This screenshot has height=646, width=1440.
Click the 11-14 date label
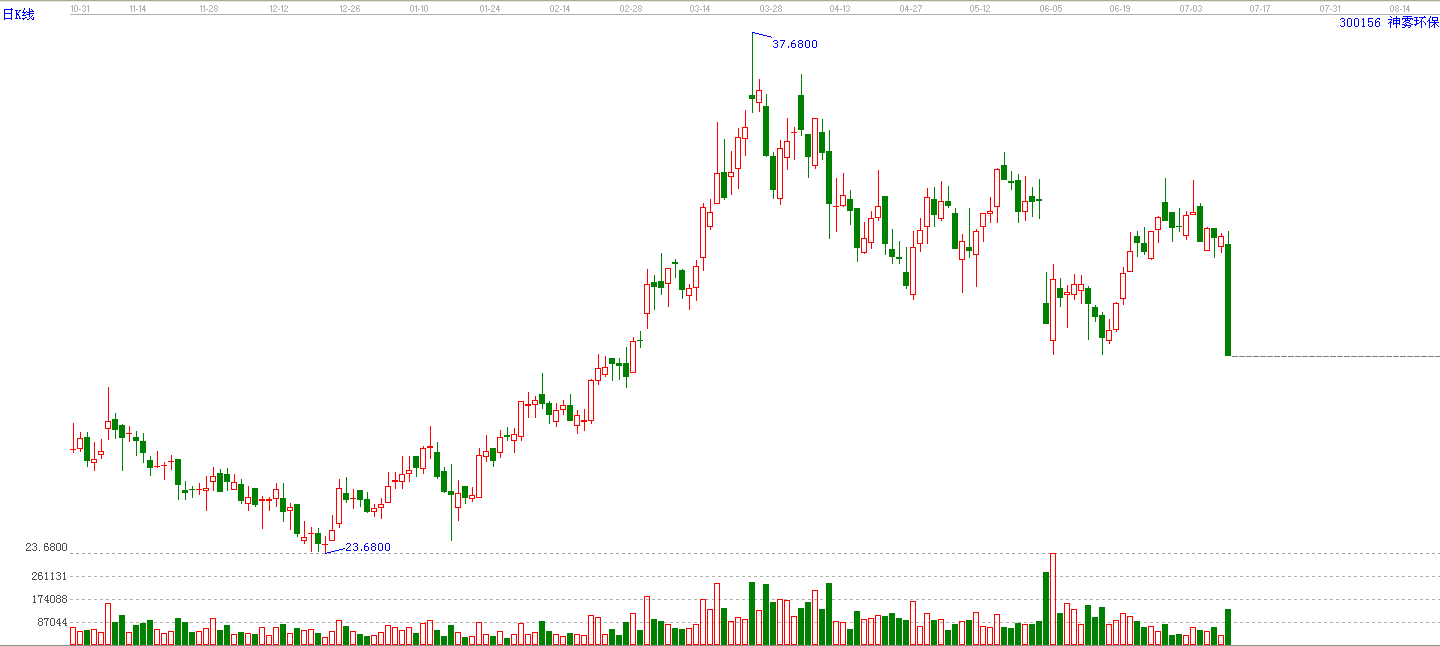tap(138, 7)
